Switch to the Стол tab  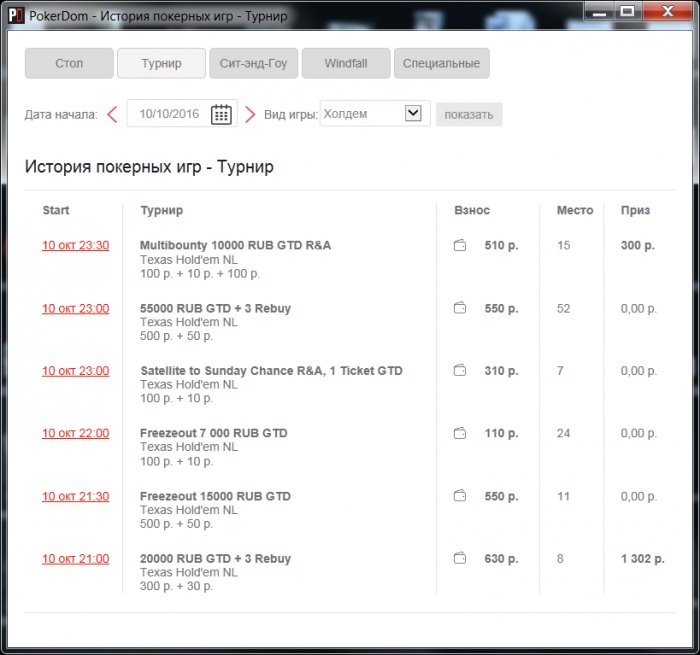(x=69, y=63)
